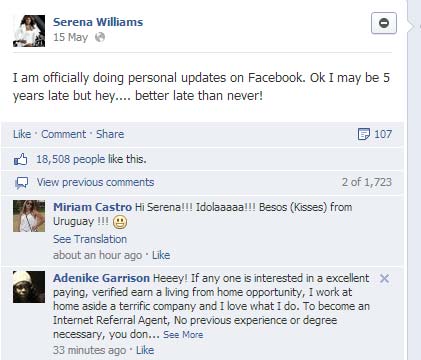Click the public globe privacy icon
Screen dimensions: 421x360
(x=100, y=37)
